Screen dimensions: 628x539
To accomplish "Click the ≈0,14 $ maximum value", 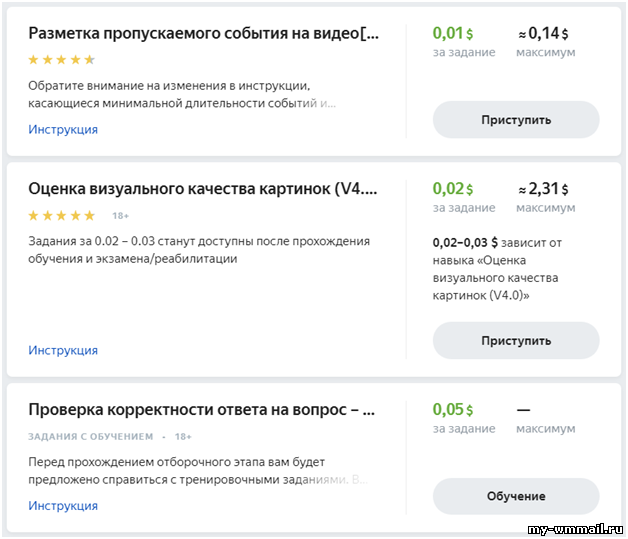I will [543, 33].
